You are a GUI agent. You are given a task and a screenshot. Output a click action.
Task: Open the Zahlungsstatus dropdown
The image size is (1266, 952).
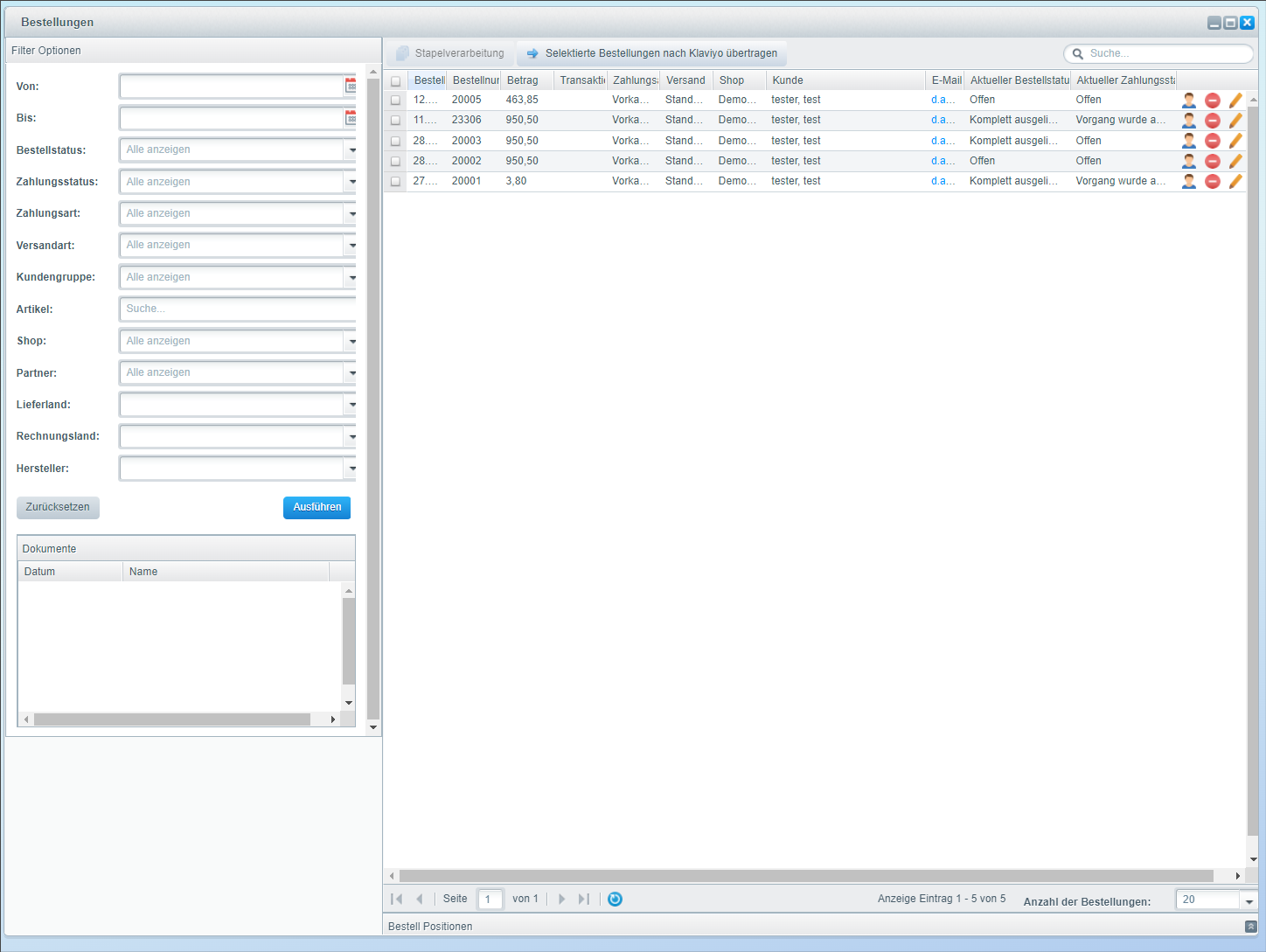[x=351, y=182]
